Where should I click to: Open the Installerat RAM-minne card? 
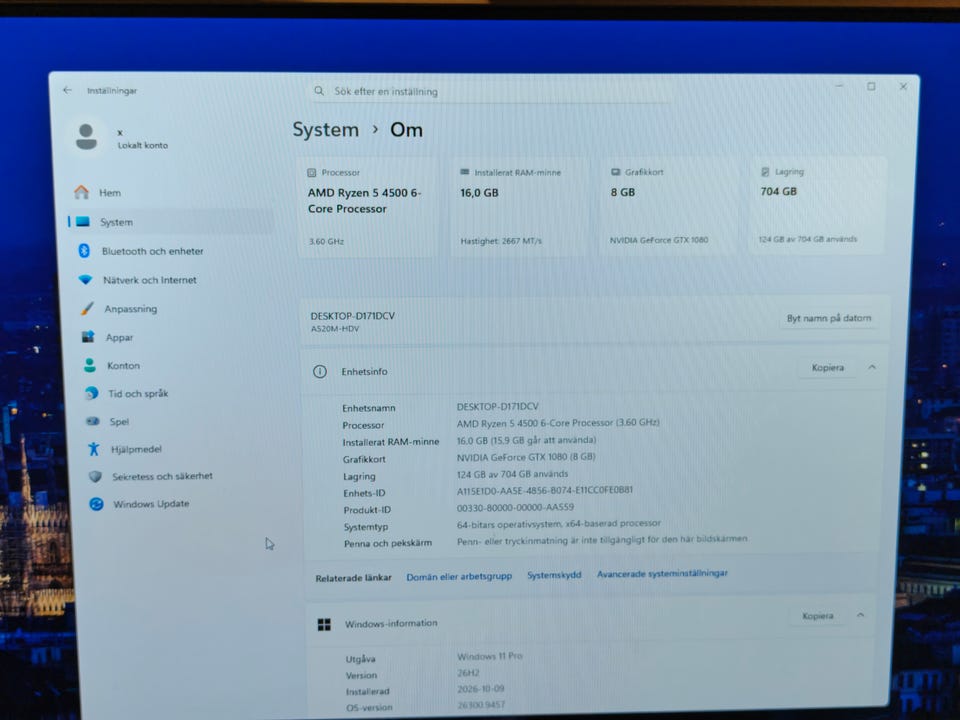[x=519, y=206]
